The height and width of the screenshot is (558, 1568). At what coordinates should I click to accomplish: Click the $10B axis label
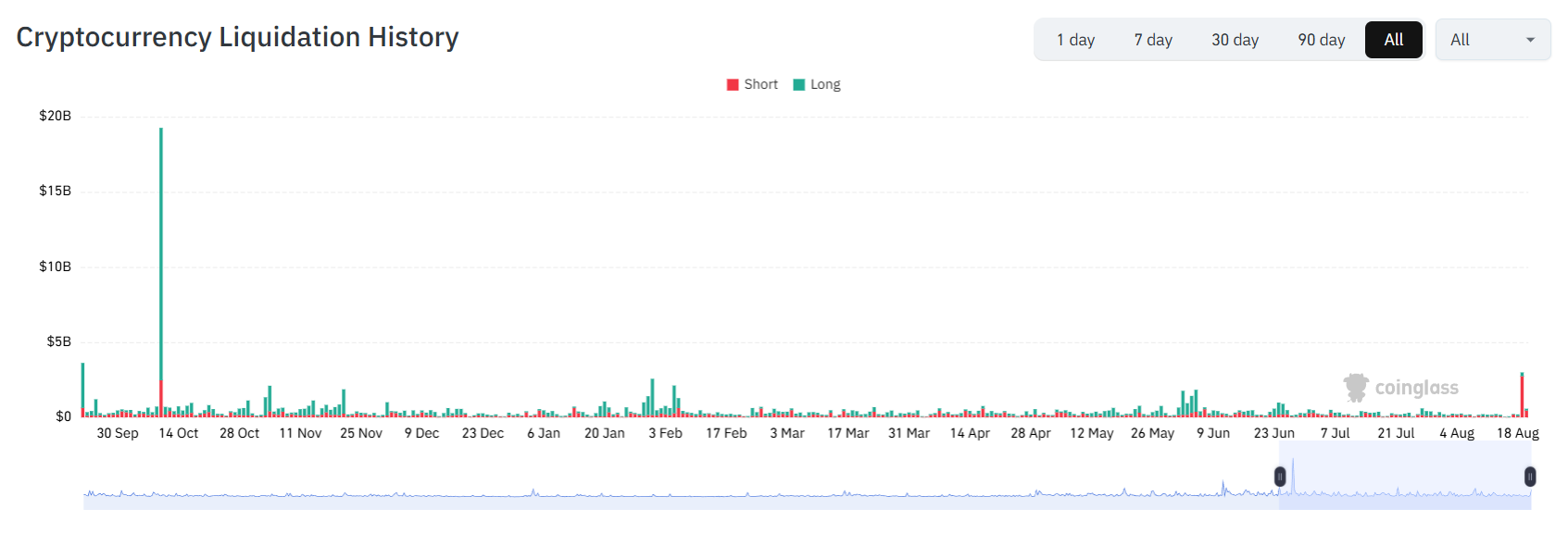(55, 267)
